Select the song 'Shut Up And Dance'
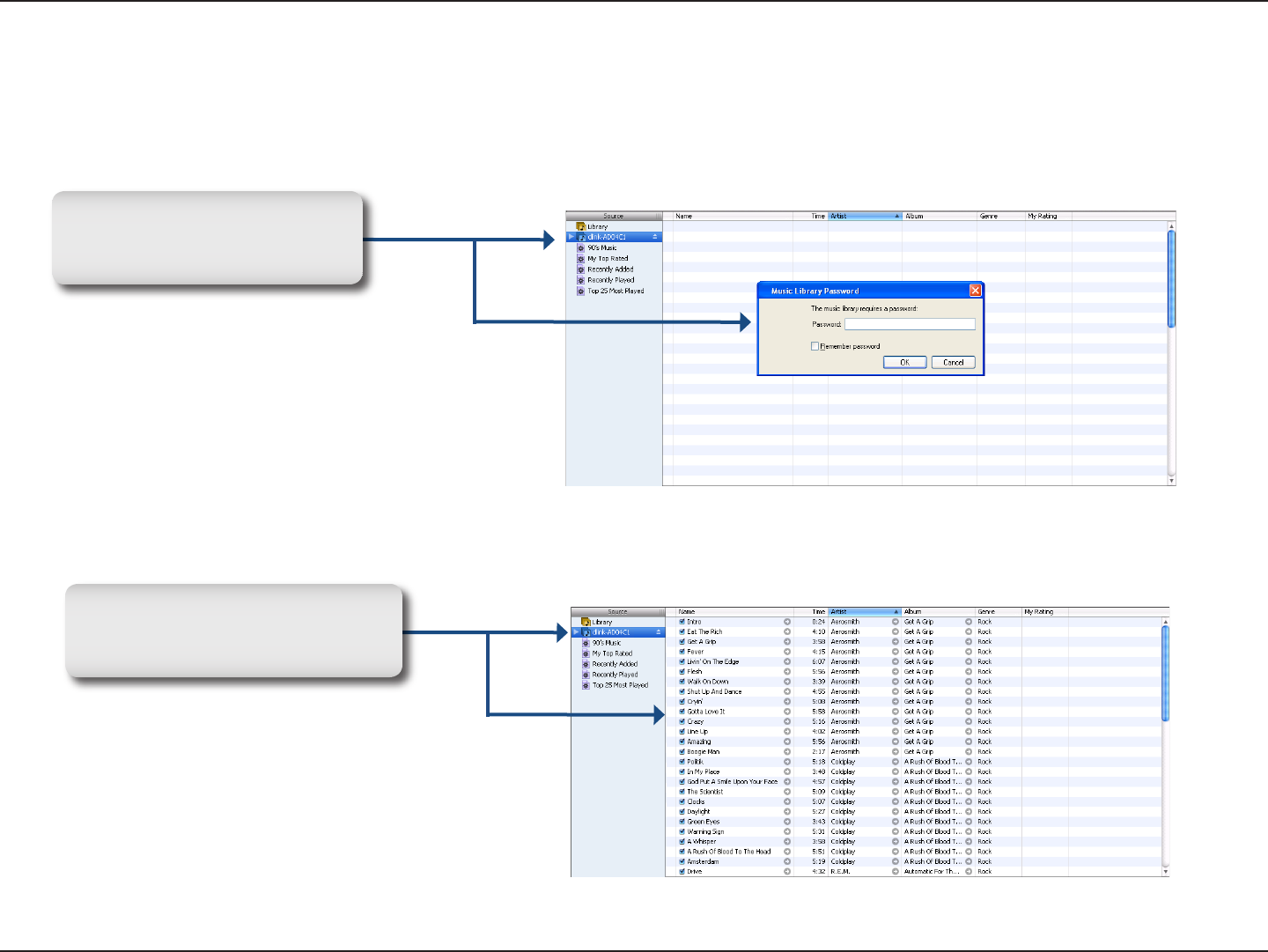Viewport: 1268px width, 952px height. [x=714, y=692]
